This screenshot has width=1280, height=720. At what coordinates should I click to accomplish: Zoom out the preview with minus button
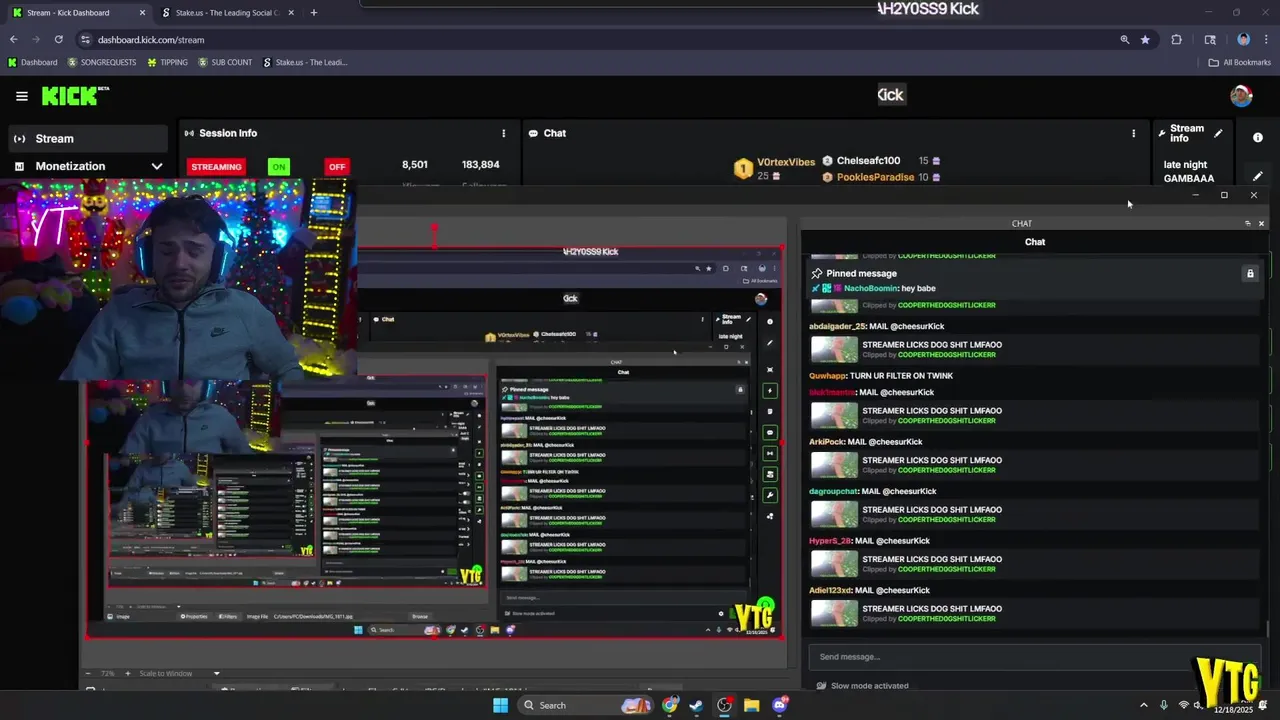click(x=89, y=673)
